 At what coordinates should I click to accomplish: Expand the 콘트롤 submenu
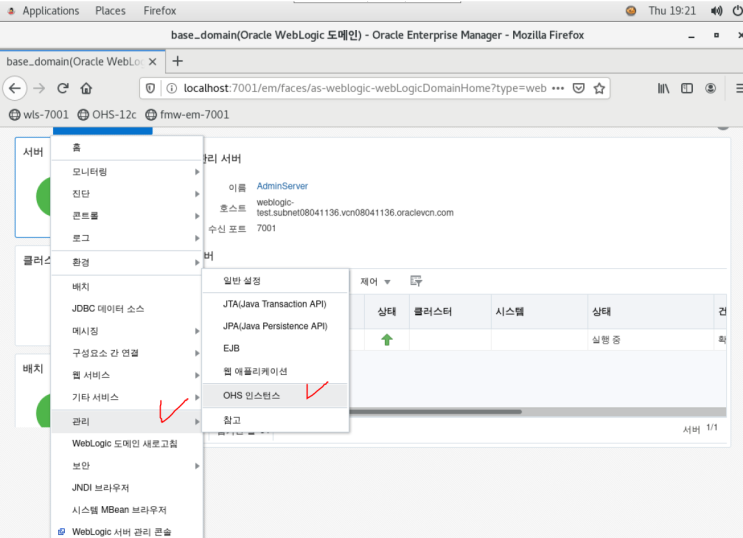pos(127,216)
